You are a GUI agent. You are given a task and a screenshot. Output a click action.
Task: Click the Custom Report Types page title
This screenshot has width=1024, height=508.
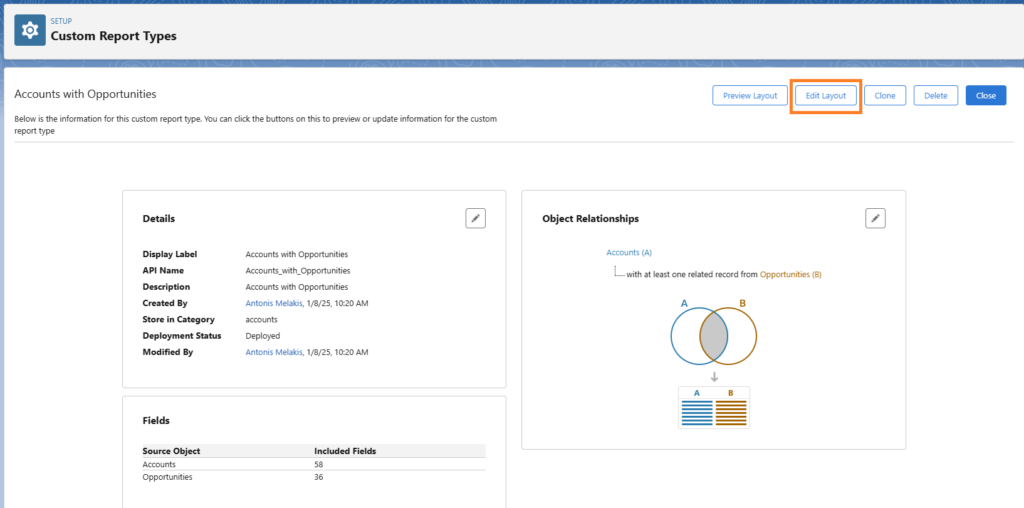[114, 37]
